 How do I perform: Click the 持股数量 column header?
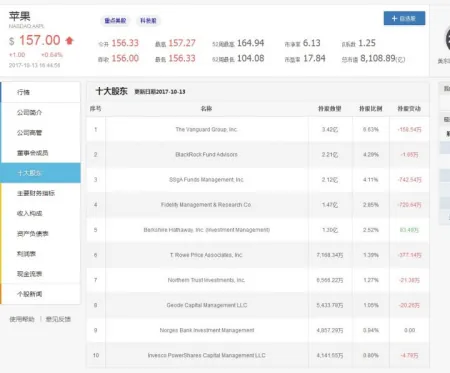330,109
